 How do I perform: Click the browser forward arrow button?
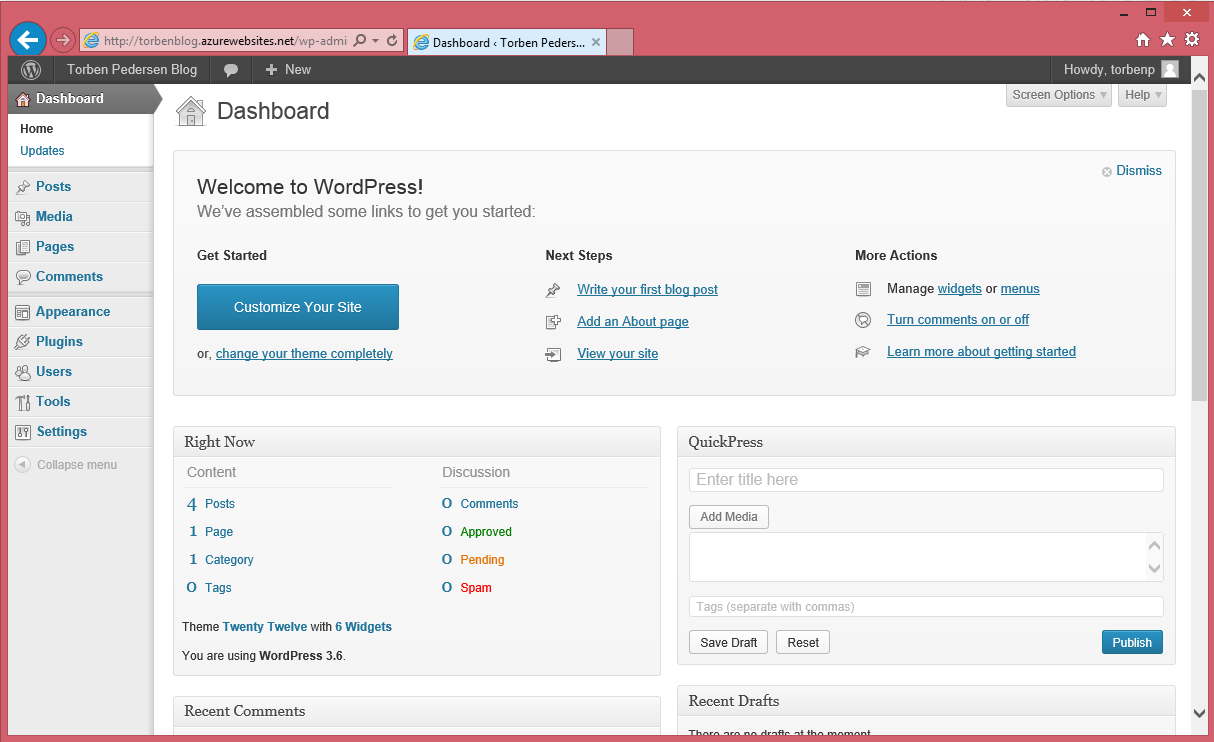[x=62, y=40]
